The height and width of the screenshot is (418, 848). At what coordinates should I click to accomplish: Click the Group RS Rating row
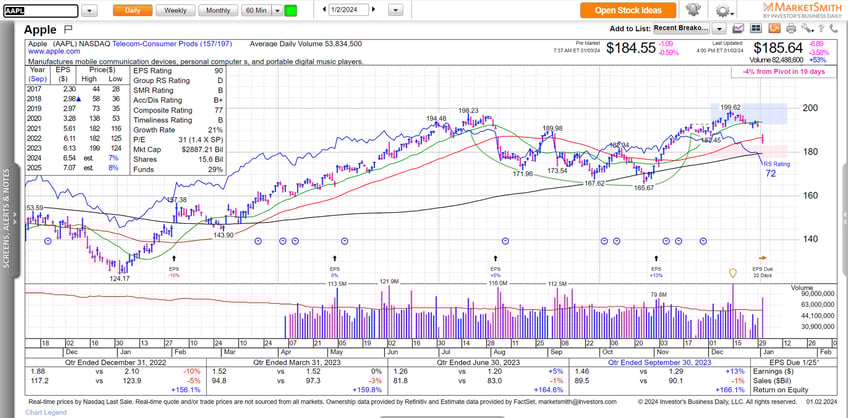(x=177, y=81)
